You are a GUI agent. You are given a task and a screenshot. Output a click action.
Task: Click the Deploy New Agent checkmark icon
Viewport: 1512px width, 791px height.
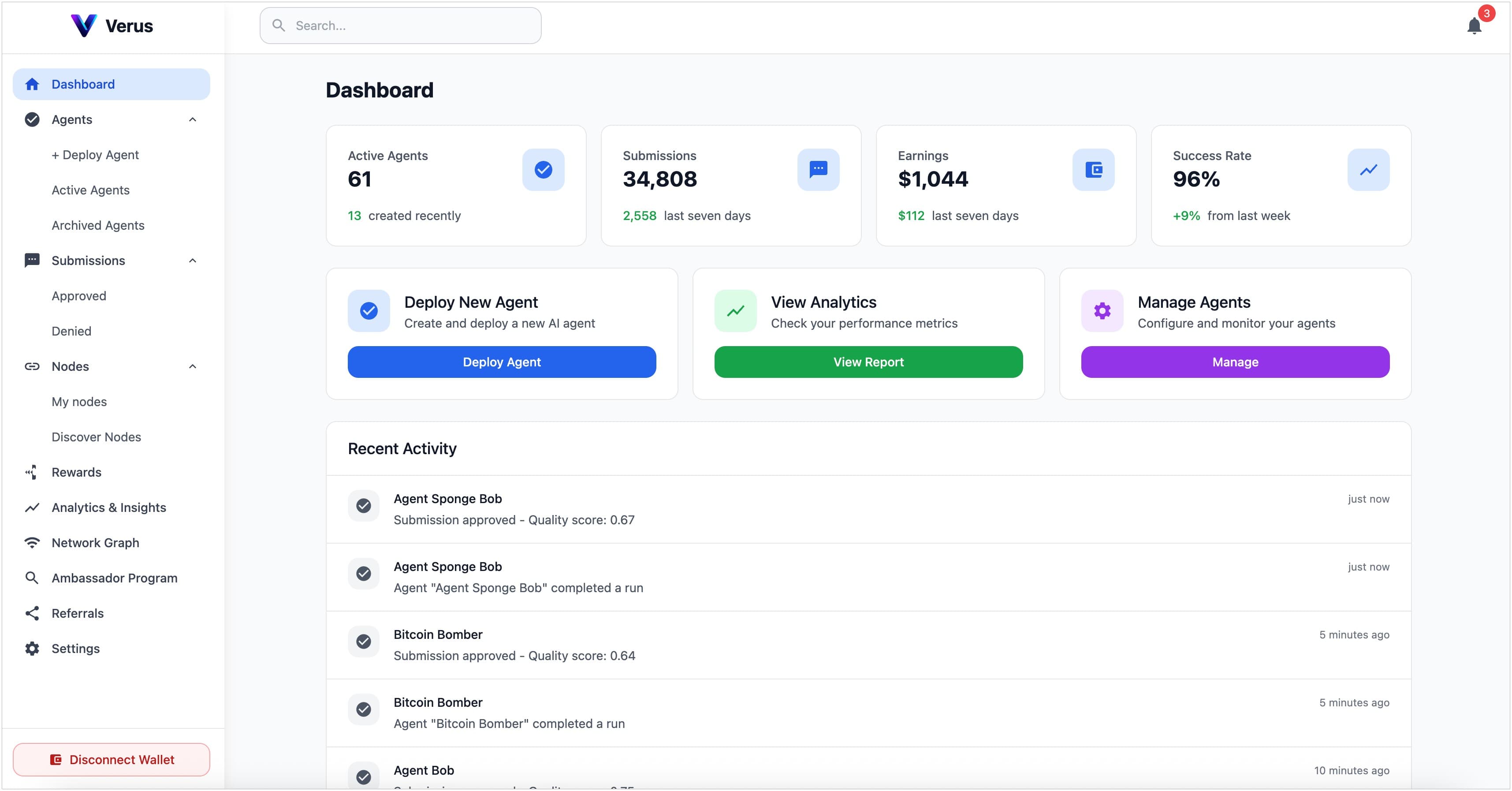pos(369,311)
